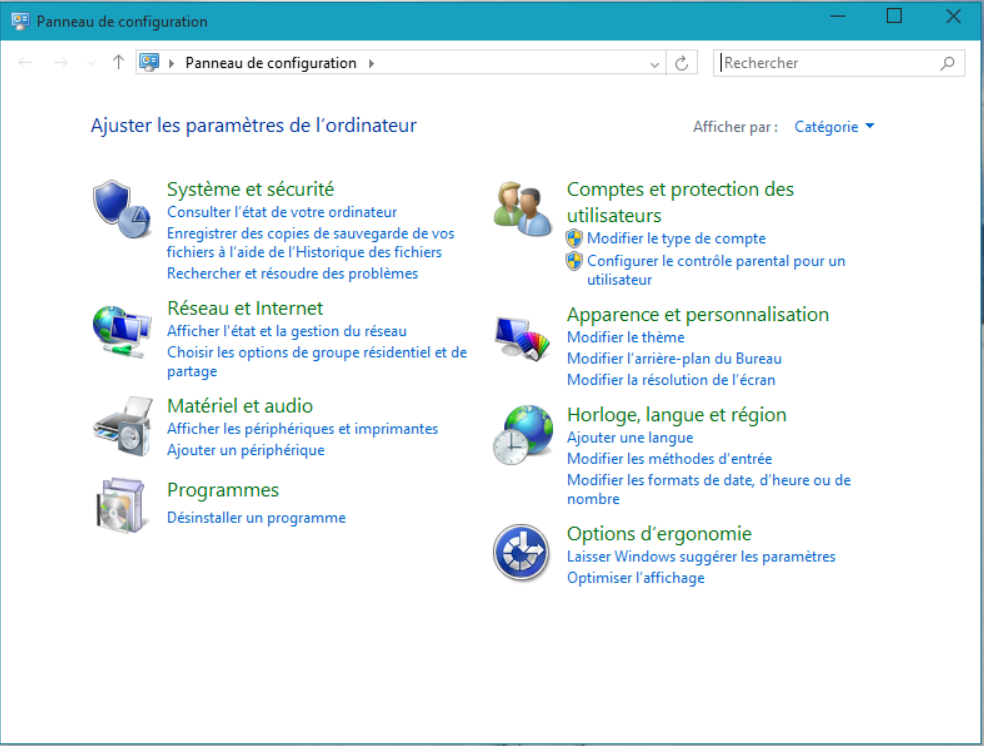The height and width of the screenshot is (746, 984).
Task: Click the title bar Control Panel icon
Action: click(20, 21)
